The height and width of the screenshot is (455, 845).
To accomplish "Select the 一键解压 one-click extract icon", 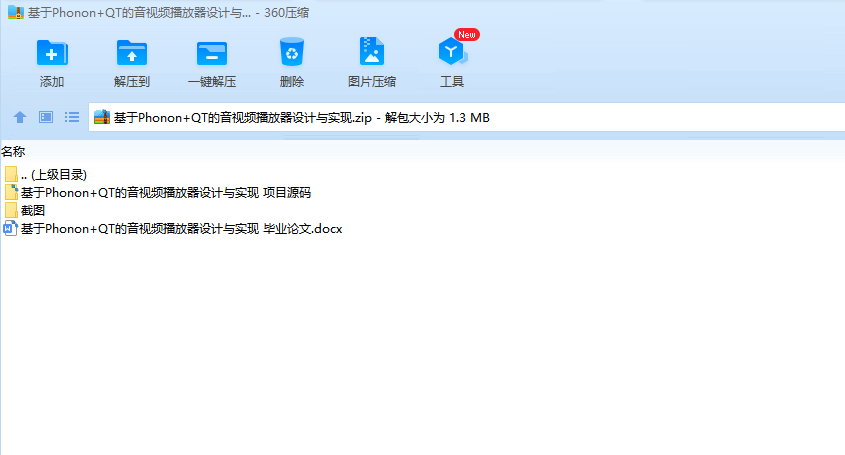I will 212,53.
